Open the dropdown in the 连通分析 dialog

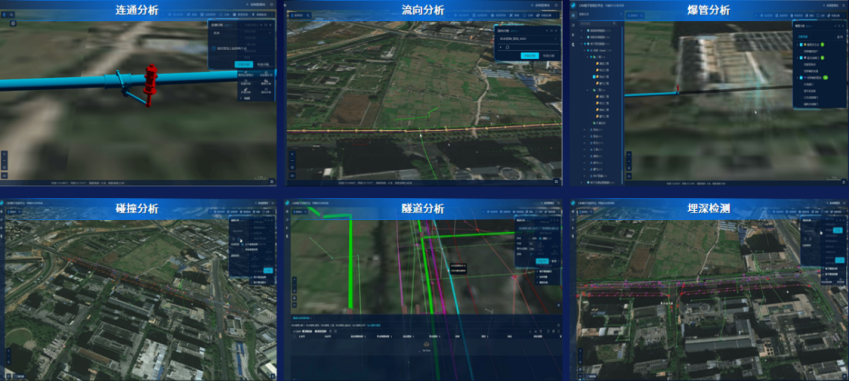pyautogui.click(x=241, y=33)
